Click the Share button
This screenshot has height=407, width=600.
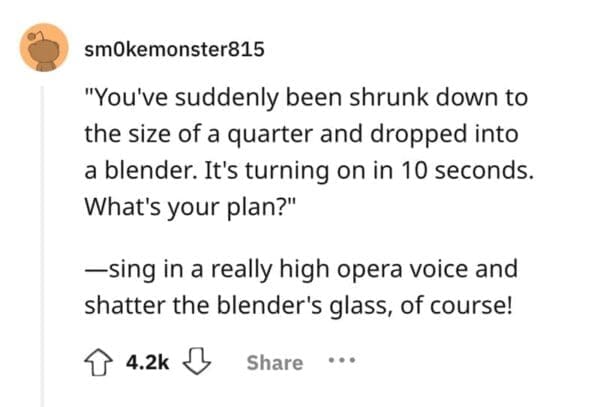[x=274, y=362]
